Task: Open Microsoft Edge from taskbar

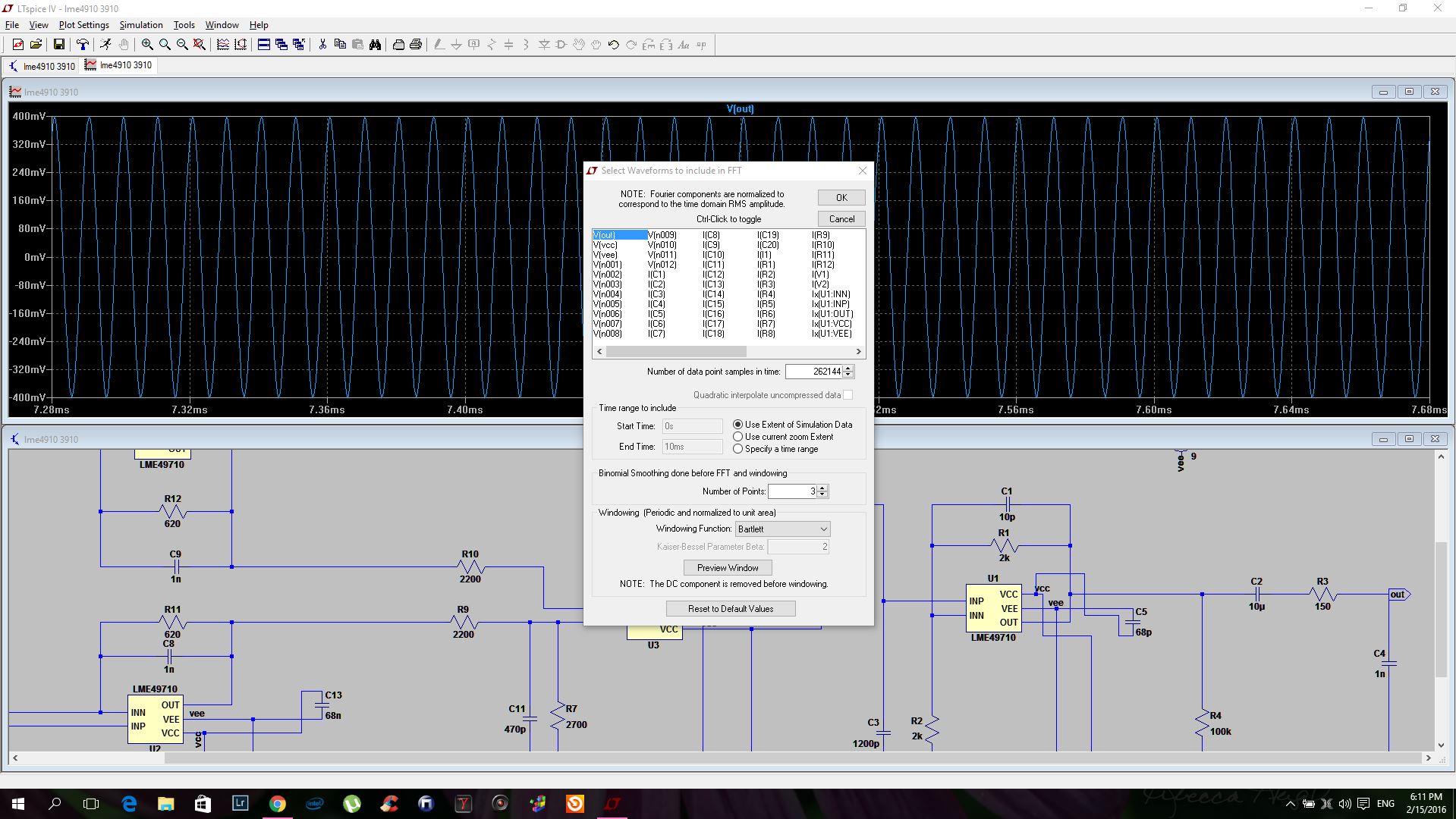Action: [x=129, y=804]
